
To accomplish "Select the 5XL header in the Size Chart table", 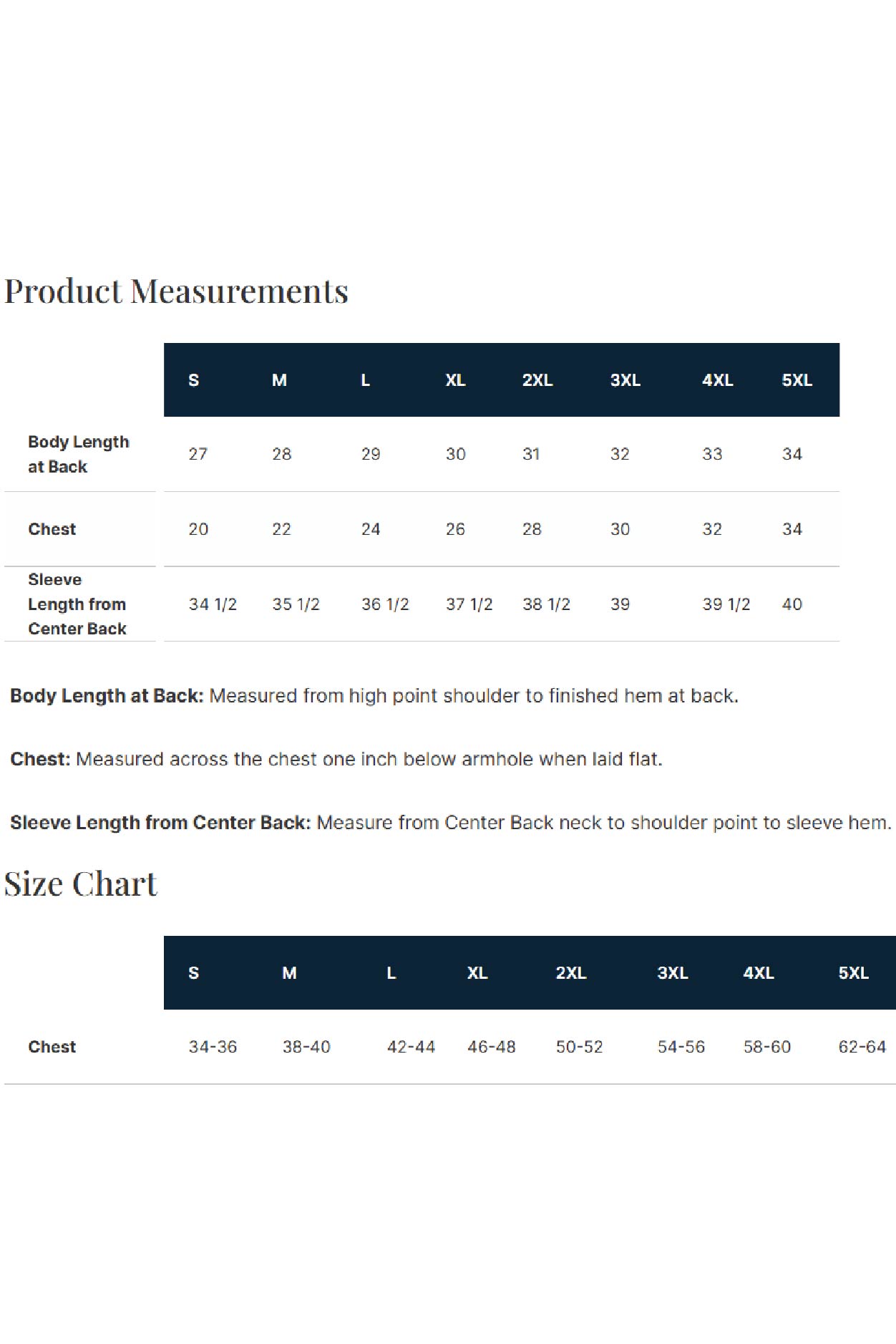I will [x=853, y=973].
